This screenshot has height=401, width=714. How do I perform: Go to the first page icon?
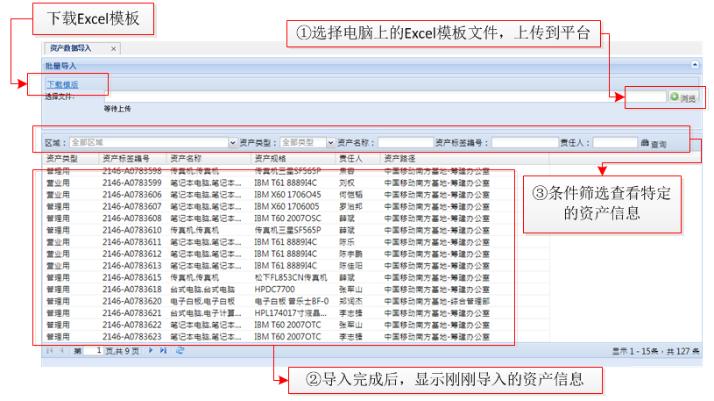coord(50,350)
